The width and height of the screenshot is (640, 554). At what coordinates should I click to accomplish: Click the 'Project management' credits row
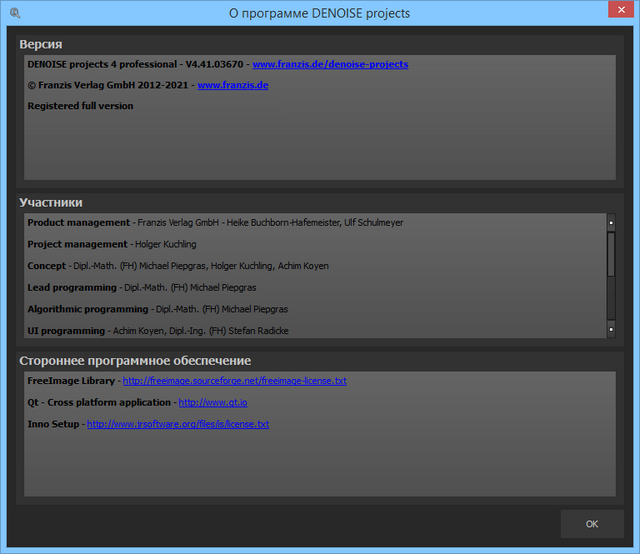pos(112,244)
